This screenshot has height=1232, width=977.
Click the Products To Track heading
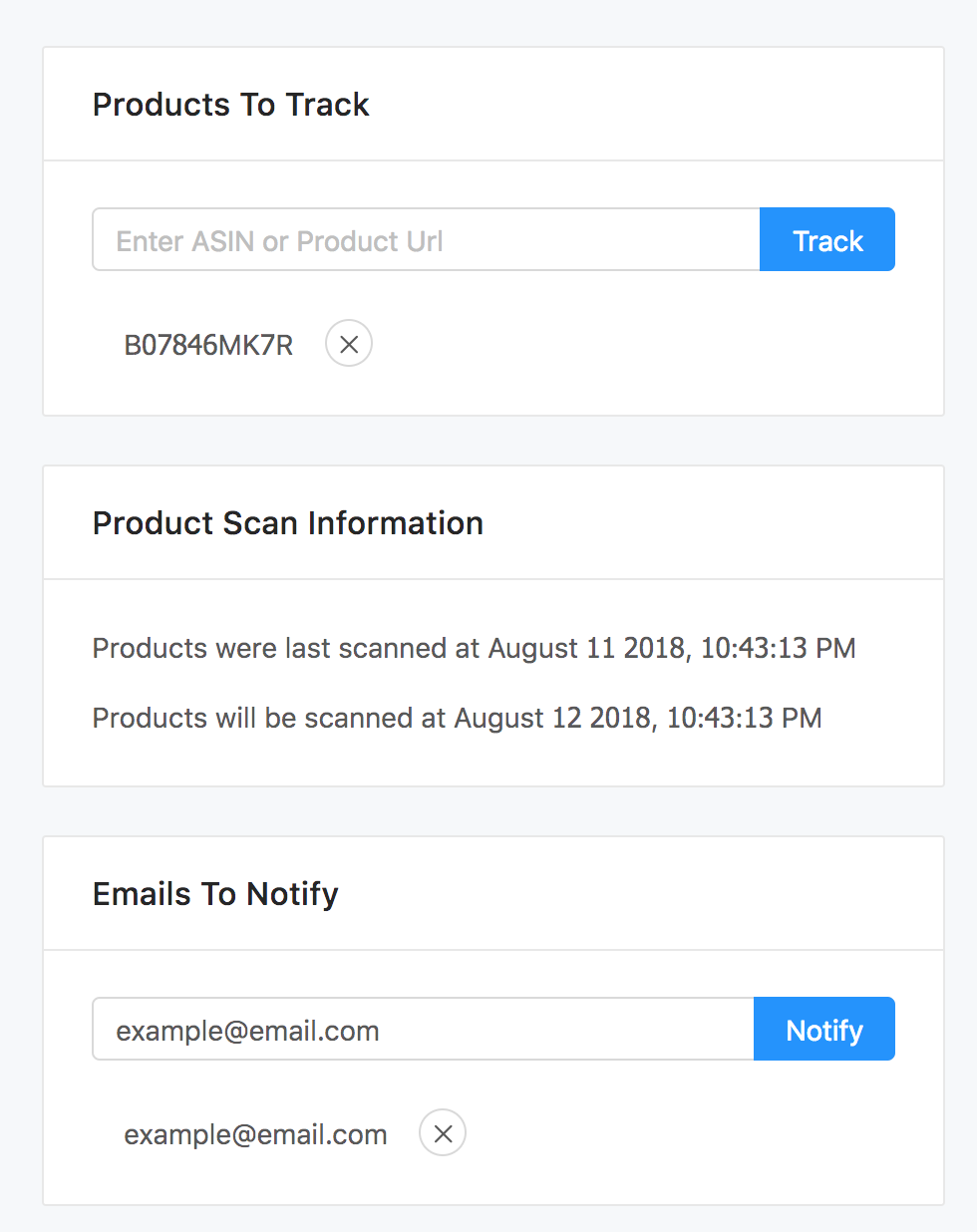(x=231, y=105)
